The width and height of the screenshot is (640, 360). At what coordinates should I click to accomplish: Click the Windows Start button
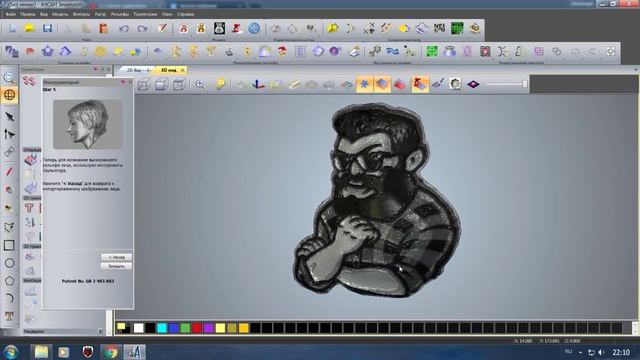click(11, 352)
